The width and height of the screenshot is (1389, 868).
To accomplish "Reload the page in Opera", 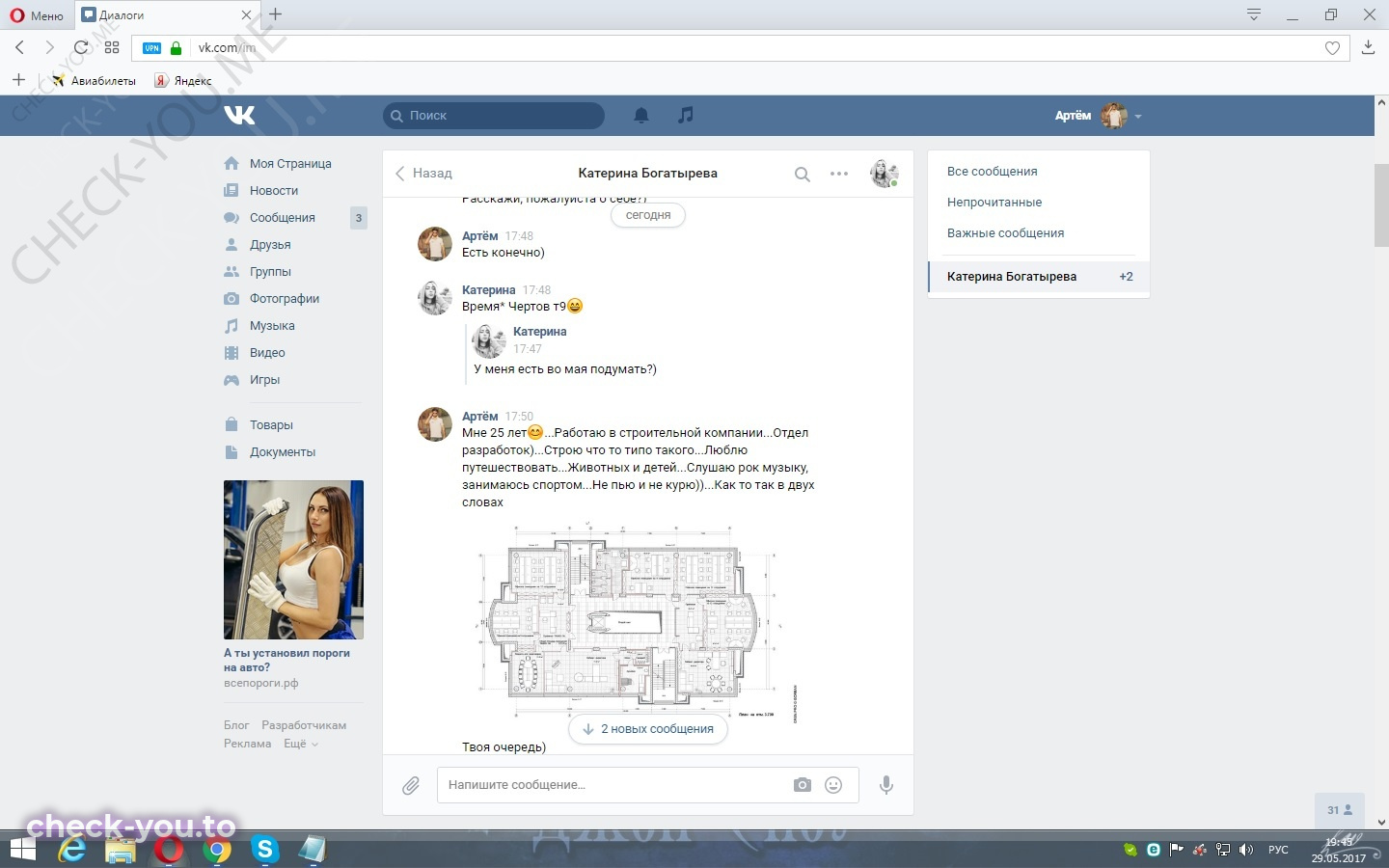I will tap(81, 47).
